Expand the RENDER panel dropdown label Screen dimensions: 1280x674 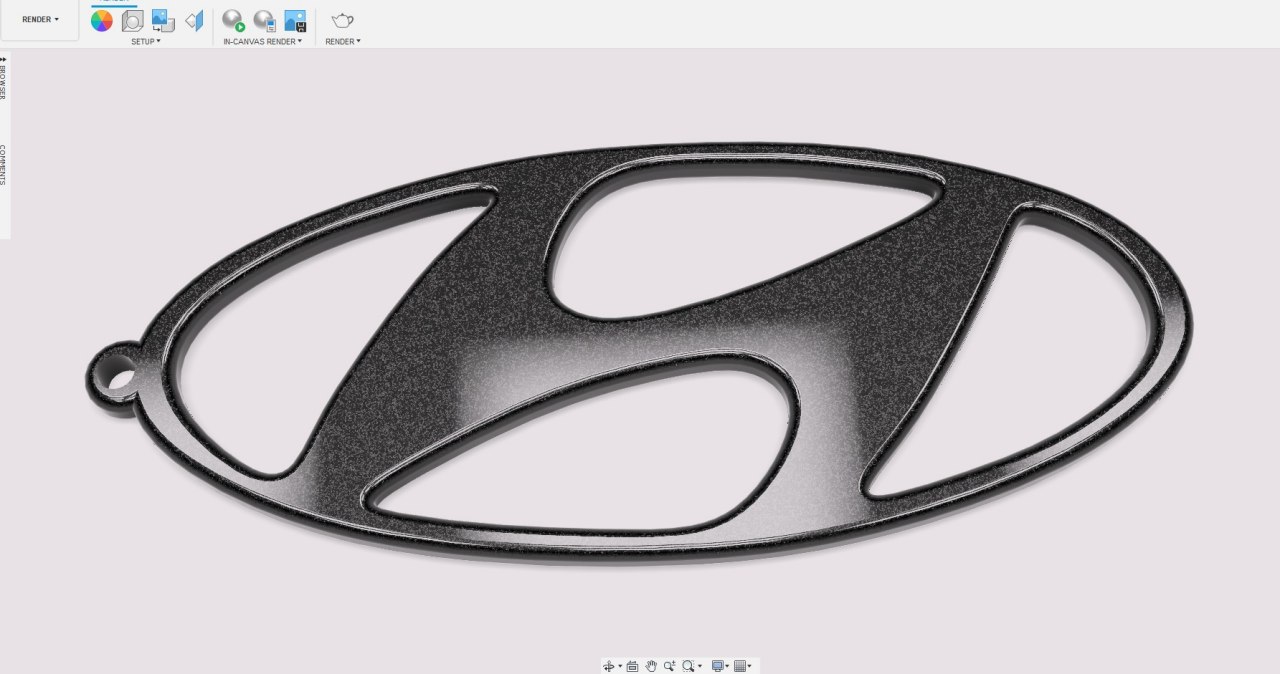click(343, 41)
